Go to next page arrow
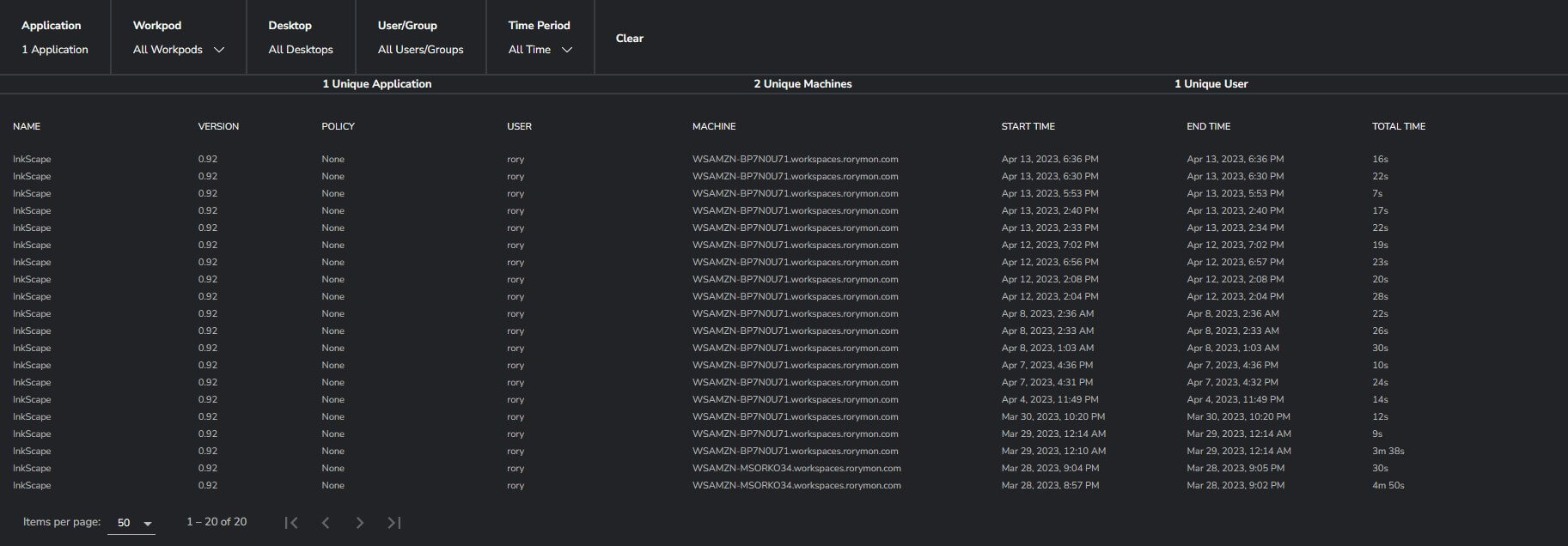 (x=360, y=523)
